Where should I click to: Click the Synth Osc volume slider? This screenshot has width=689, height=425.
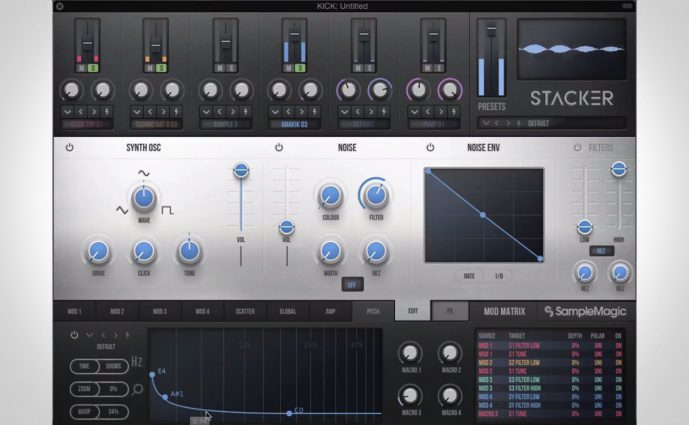pyautogui.click(x=241, y=172)
